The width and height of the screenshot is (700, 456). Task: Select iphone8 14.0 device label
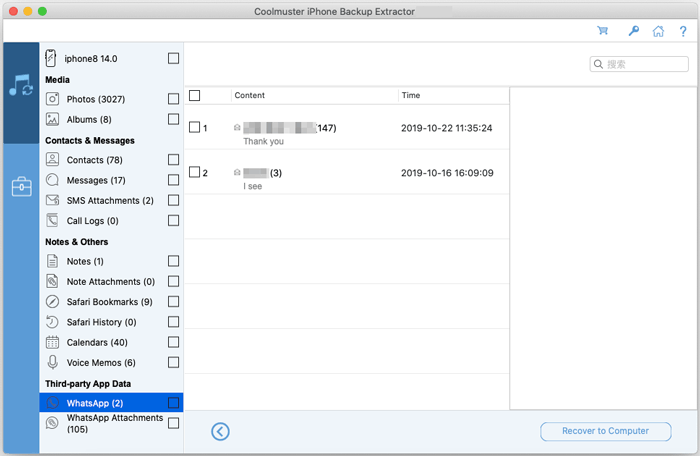[91, 59]
